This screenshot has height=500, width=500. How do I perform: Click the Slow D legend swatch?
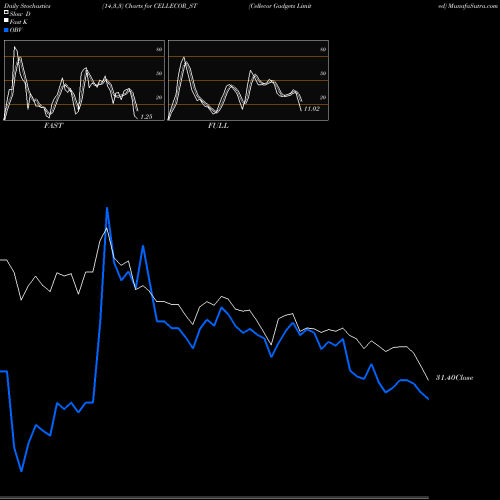click(x=6, y=12)
